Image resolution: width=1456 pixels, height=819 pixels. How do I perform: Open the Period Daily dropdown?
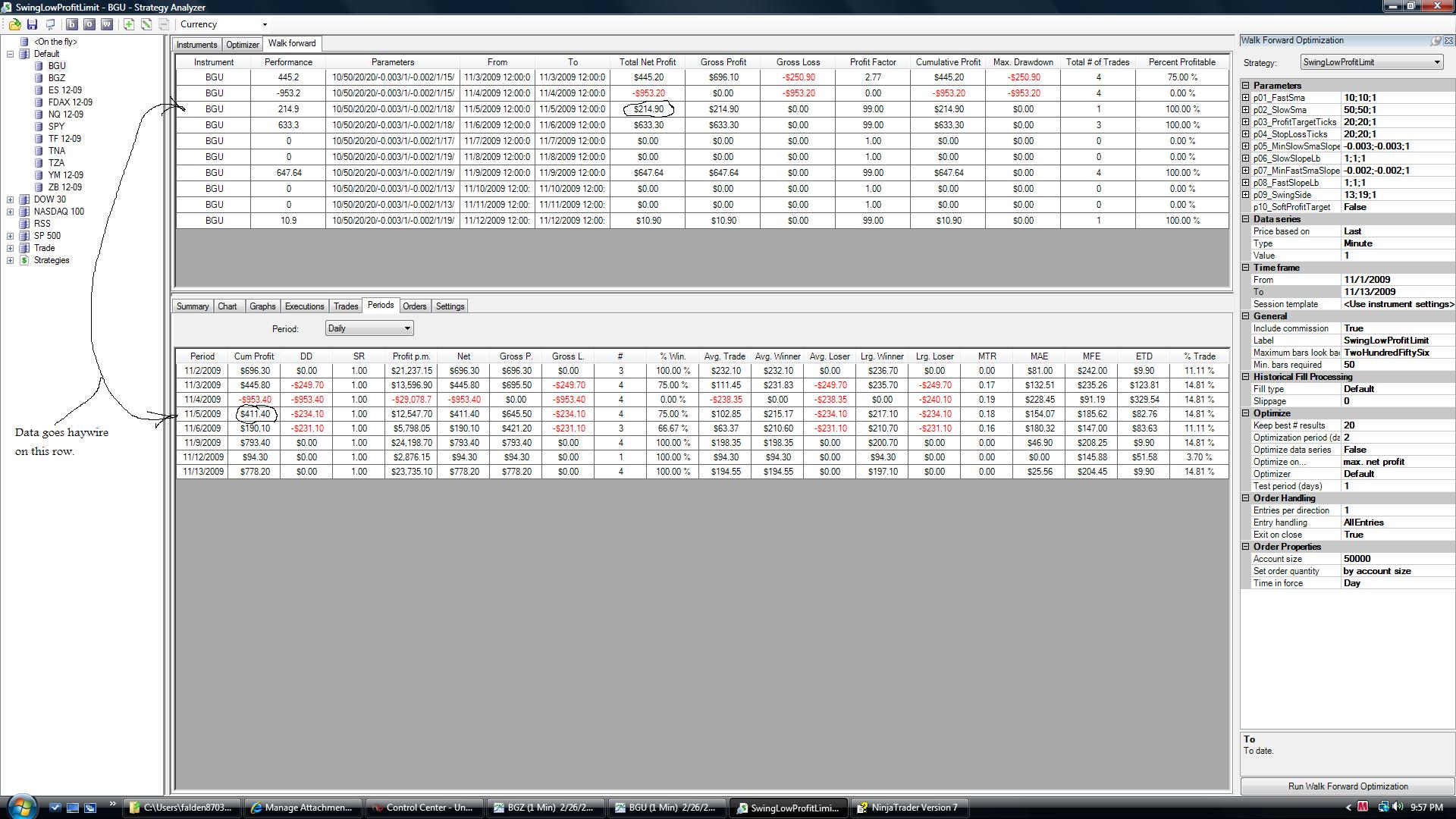click(x=407, y=328)
